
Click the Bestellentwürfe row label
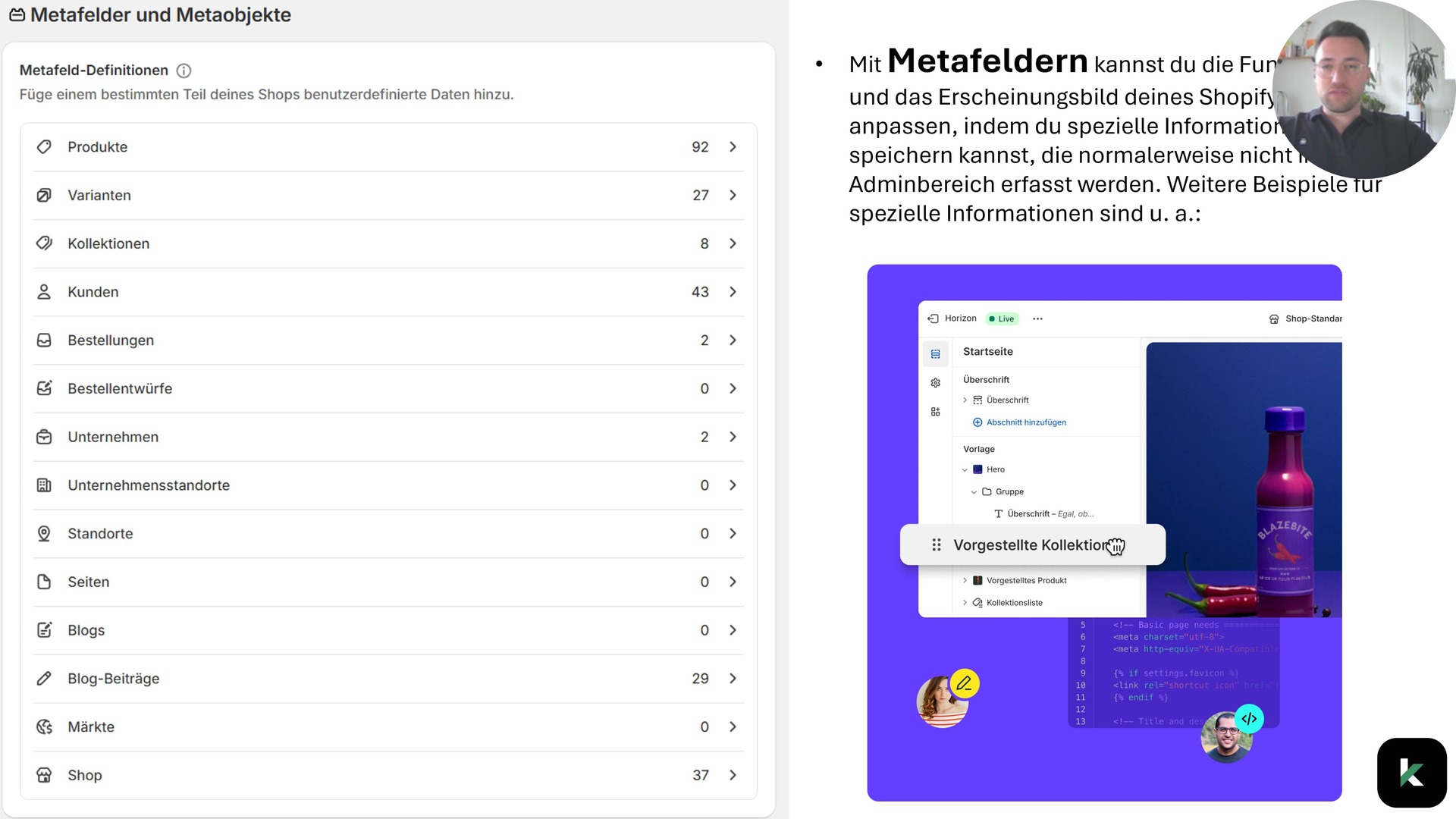coord(120,389)
